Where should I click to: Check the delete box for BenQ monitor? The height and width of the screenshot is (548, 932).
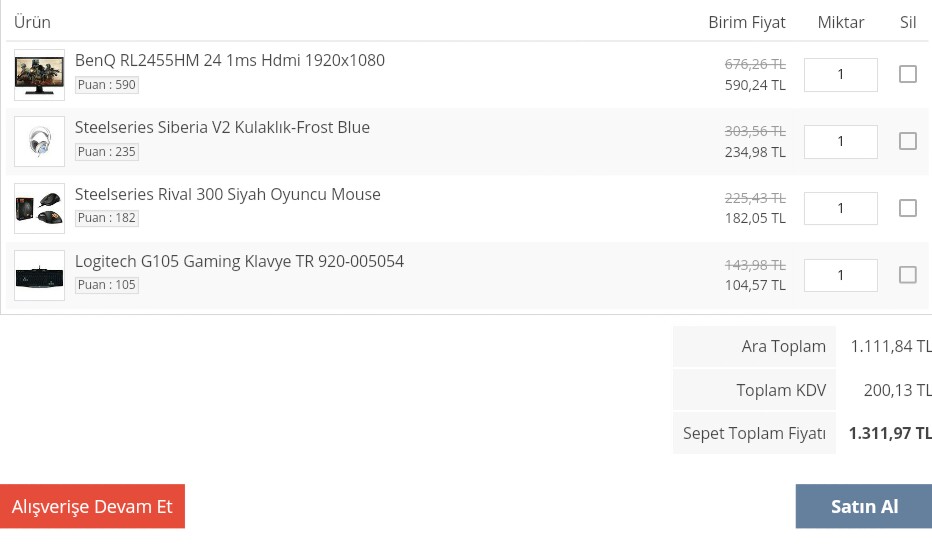pos(908,74)
